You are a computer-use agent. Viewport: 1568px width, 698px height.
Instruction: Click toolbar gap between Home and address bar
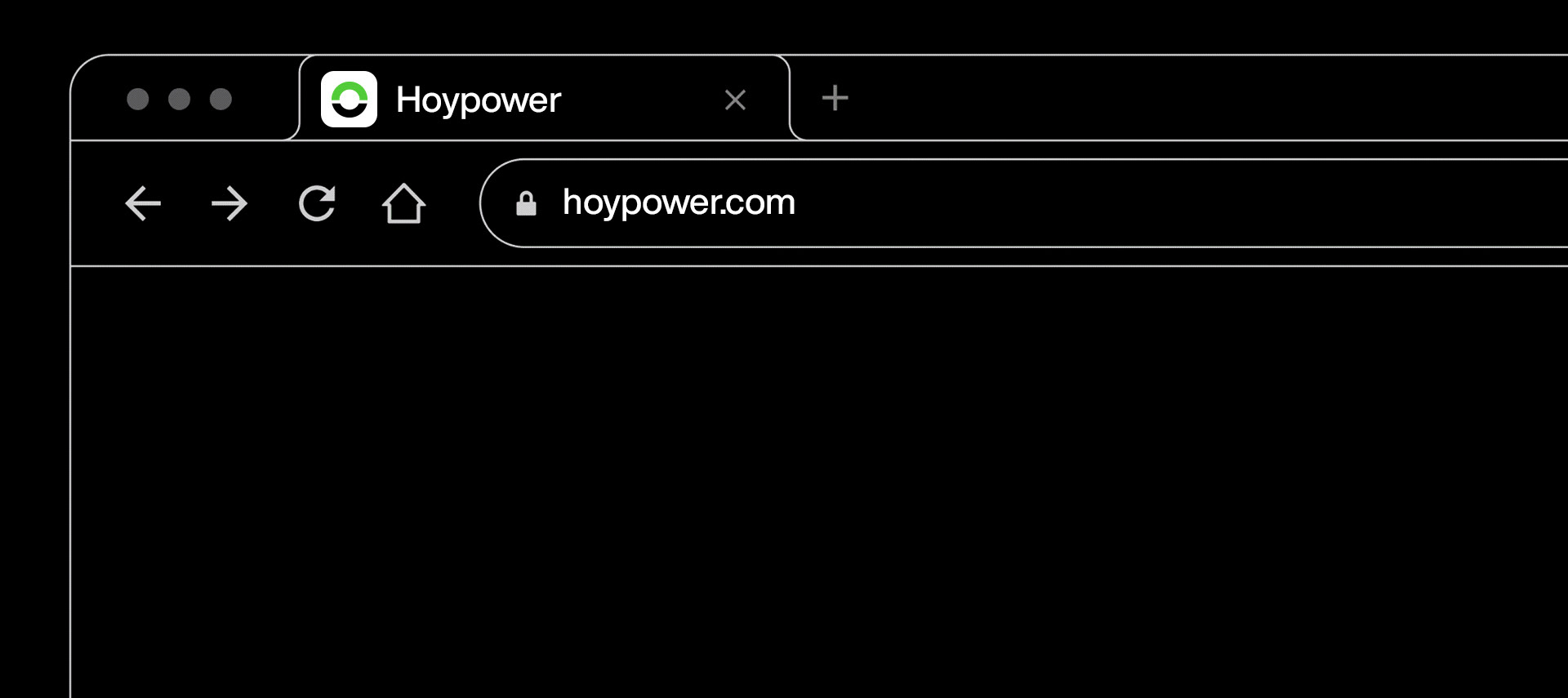point(454,203)
